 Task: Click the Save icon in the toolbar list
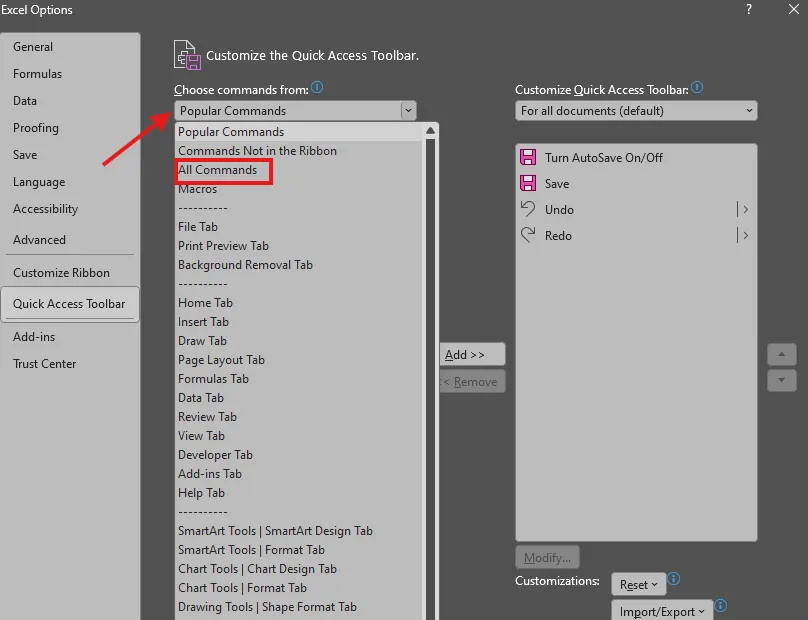coord(527,183)
